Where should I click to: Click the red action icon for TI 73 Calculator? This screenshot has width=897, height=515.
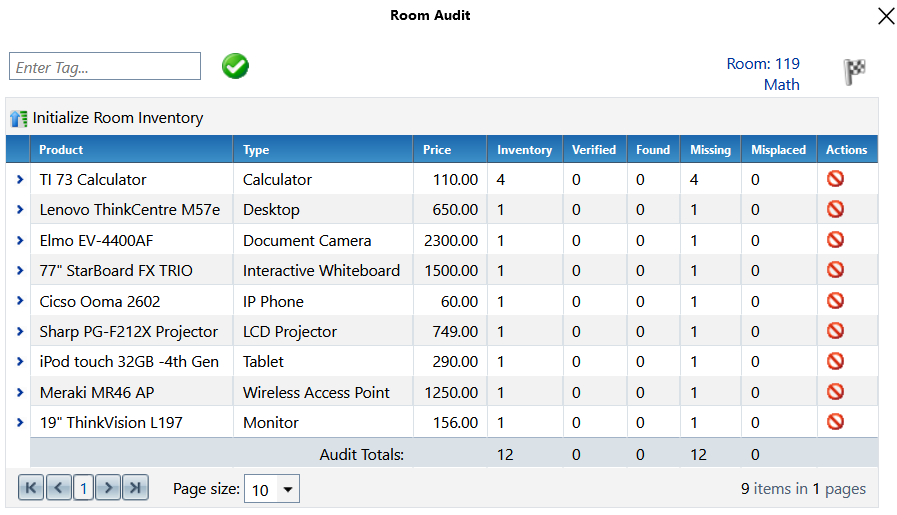(x=835, y=179)
